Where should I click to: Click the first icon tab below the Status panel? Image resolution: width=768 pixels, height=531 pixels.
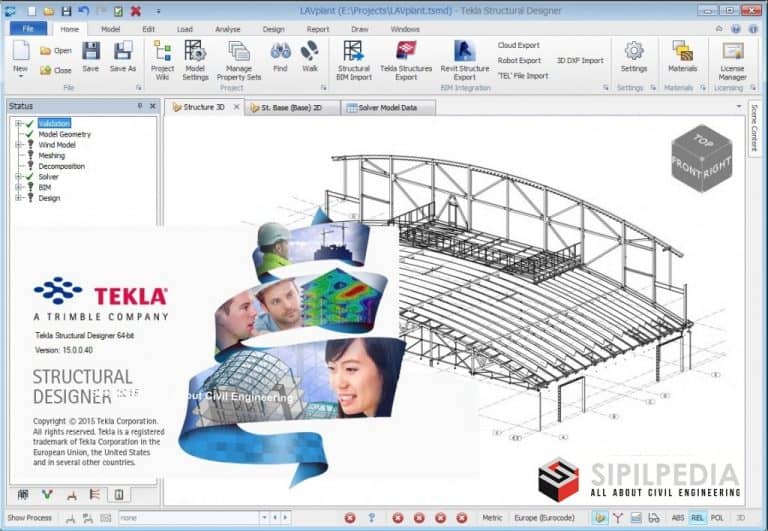[23, 495]
